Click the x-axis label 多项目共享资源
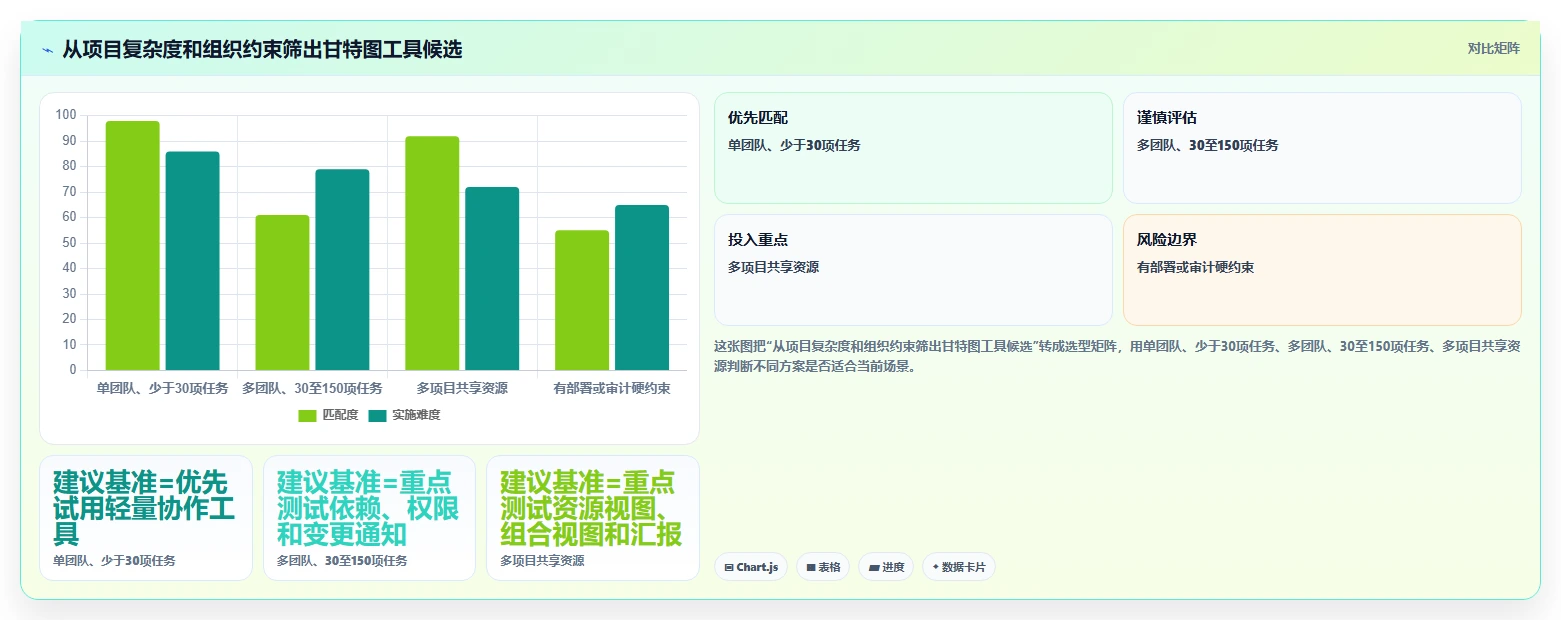1561x620 pixels. pyautogui.click(x=462, y=388)
